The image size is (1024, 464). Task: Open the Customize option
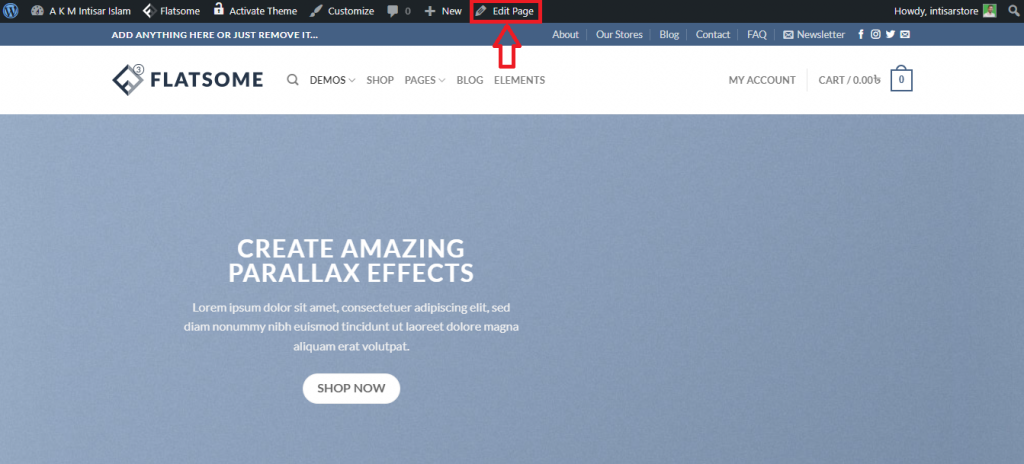[x=342, y=11]
